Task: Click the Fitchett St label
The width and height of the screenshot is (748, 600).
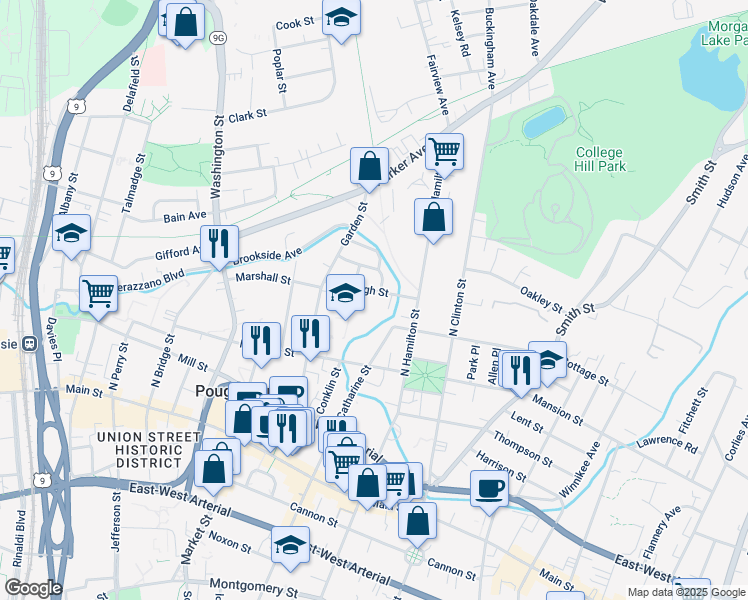Action: 693,411
